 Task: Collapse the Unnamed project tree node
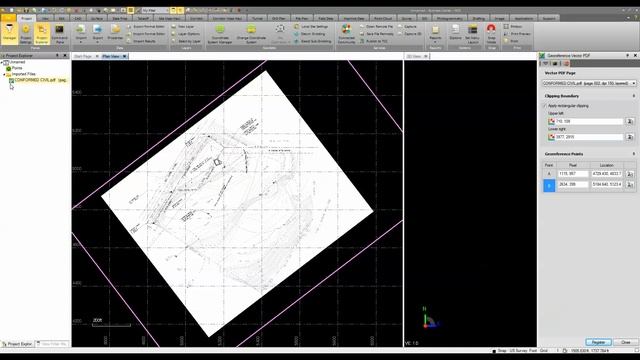[x=2, y=62]
